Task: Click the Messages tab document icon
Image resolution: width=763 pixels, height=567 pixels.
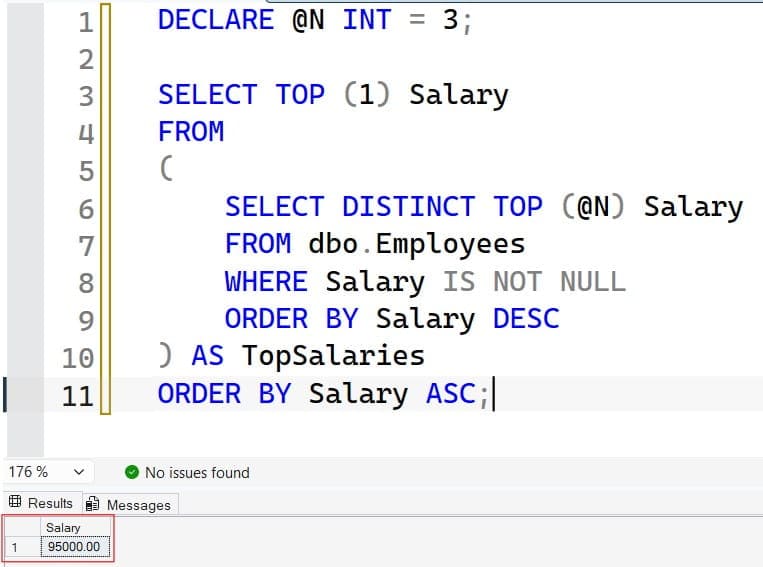Action: tap(92, 504)
